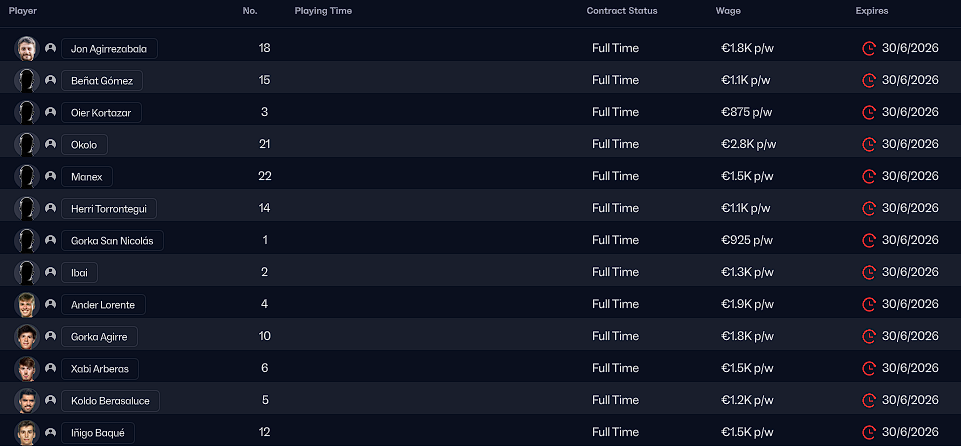Select the Ander Lorente name button

103,304
